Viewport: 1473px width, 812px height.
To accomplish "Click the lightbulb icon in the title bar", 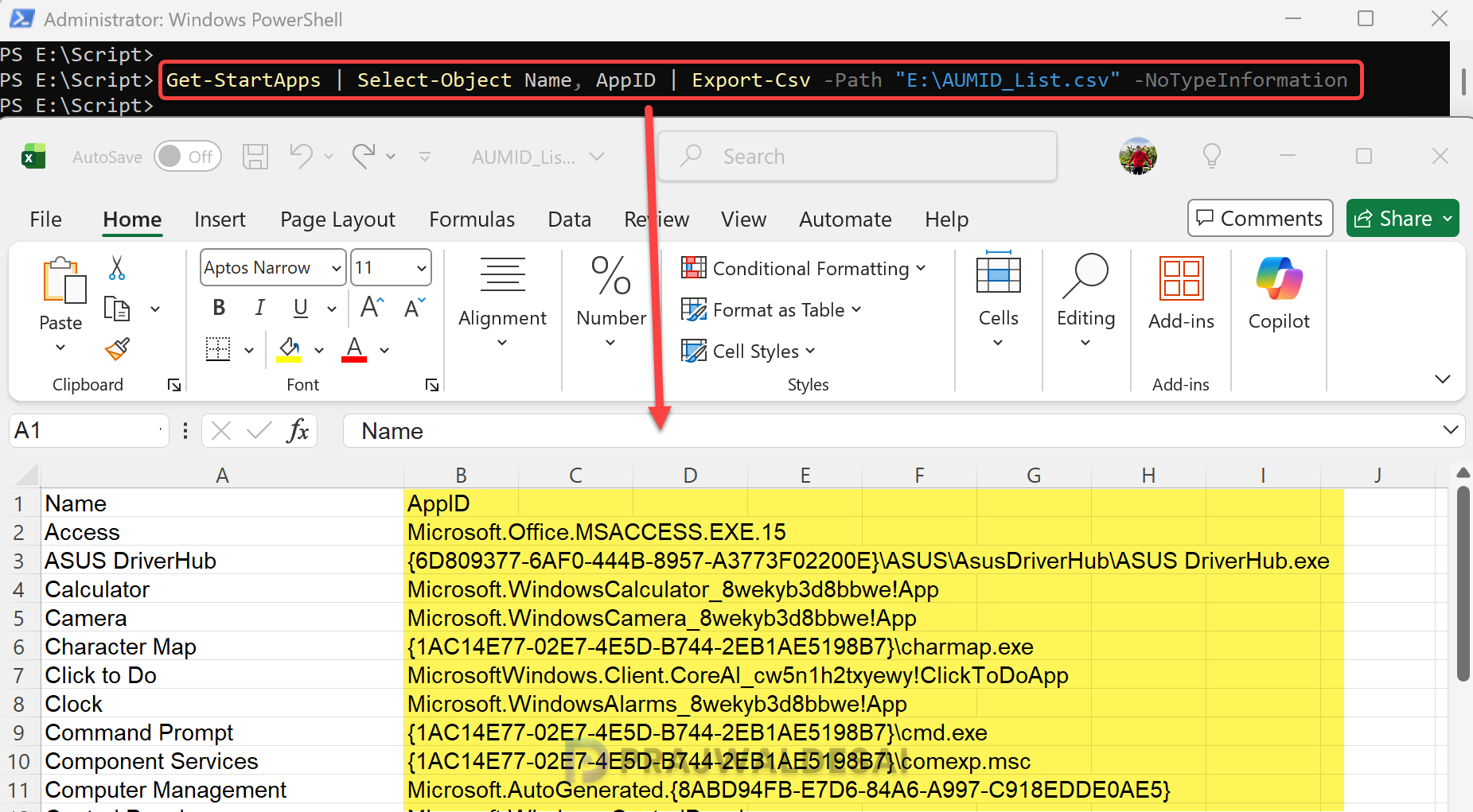I will click(1211, 156).
